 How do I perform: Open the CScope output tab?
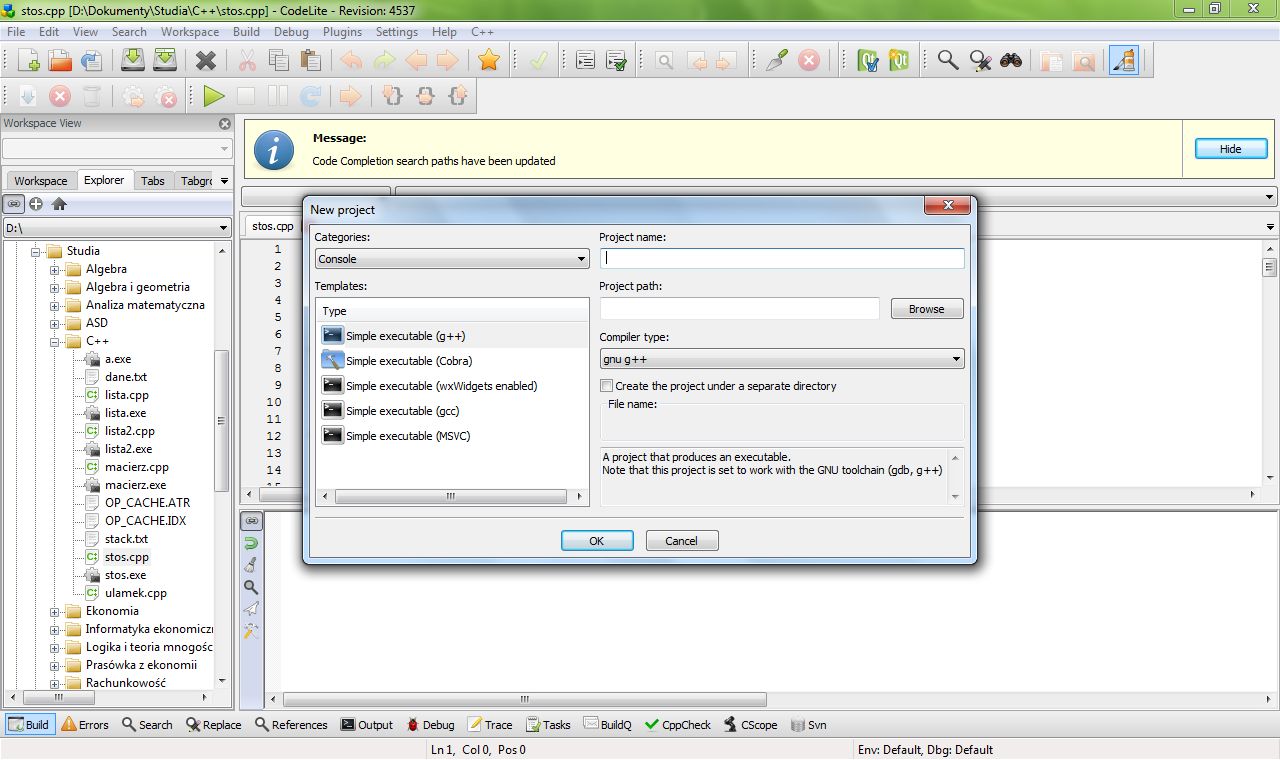[750, 725]
